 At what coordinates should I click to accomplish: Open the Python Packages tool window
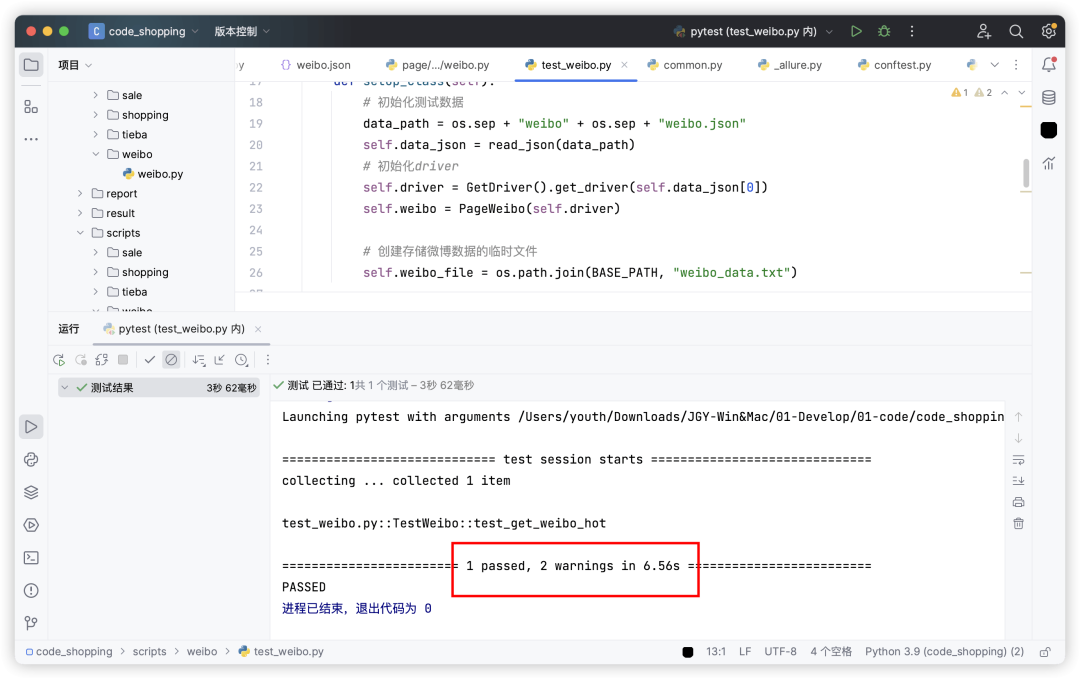click(x=31, y=459)
